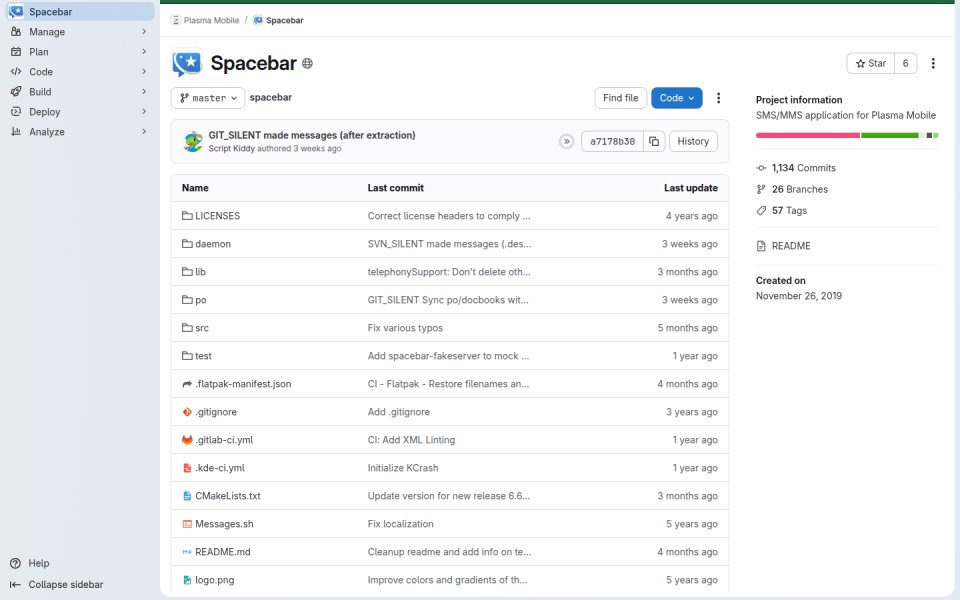Open Build in the sidebar
960x600 pixels.
point(80,92)
